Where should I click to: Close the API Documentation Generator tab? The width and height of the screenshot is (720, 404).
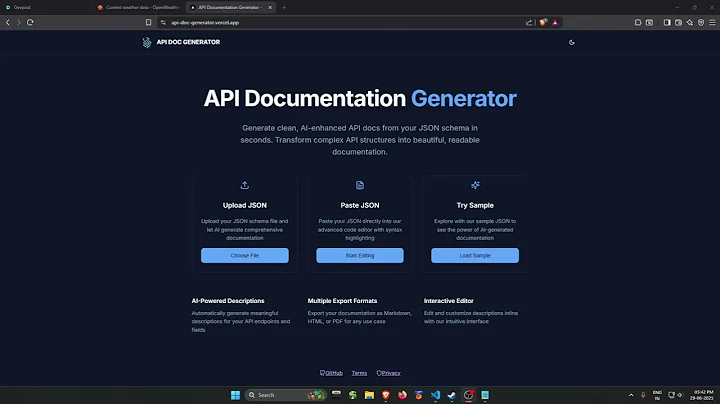pyautogui.click(x=270, y=7)
